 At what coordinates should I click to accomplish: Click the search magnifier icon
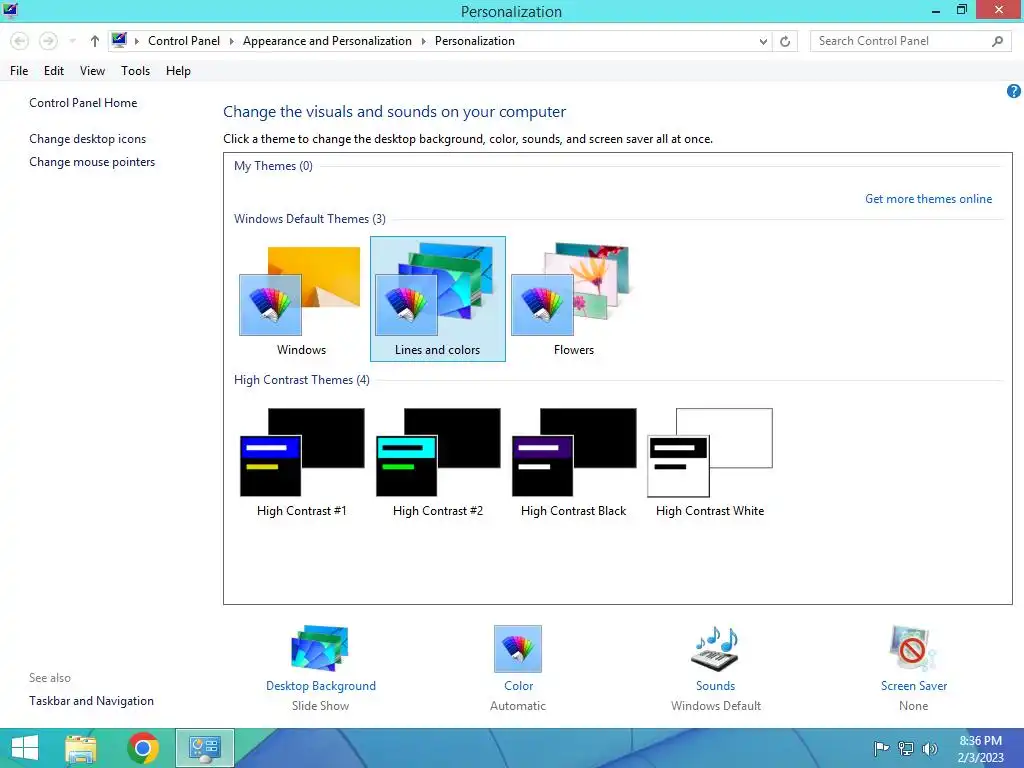coord(997,41)
